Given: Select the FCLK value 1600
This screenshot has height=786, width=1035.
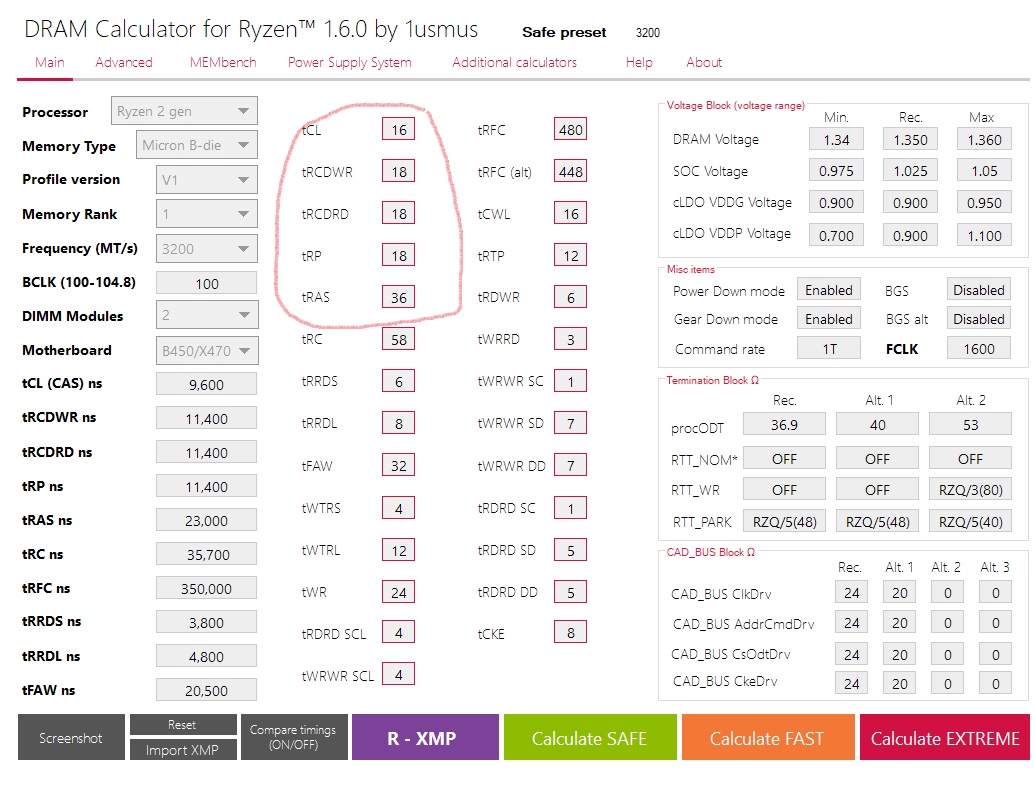Looking at the screenshot, I should 978,348.
